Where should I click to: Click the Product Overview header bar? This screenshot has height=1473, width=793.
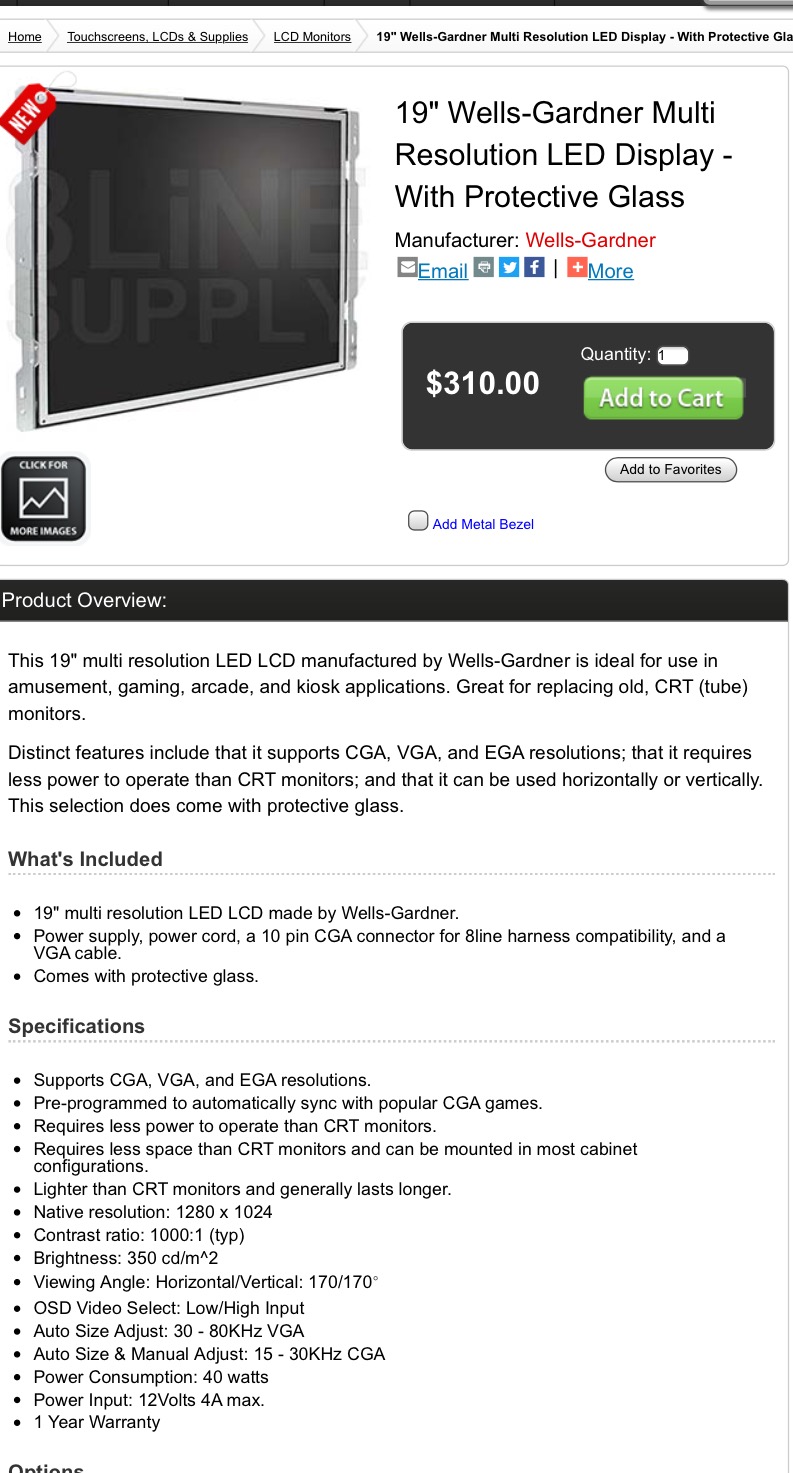point(394,600)
